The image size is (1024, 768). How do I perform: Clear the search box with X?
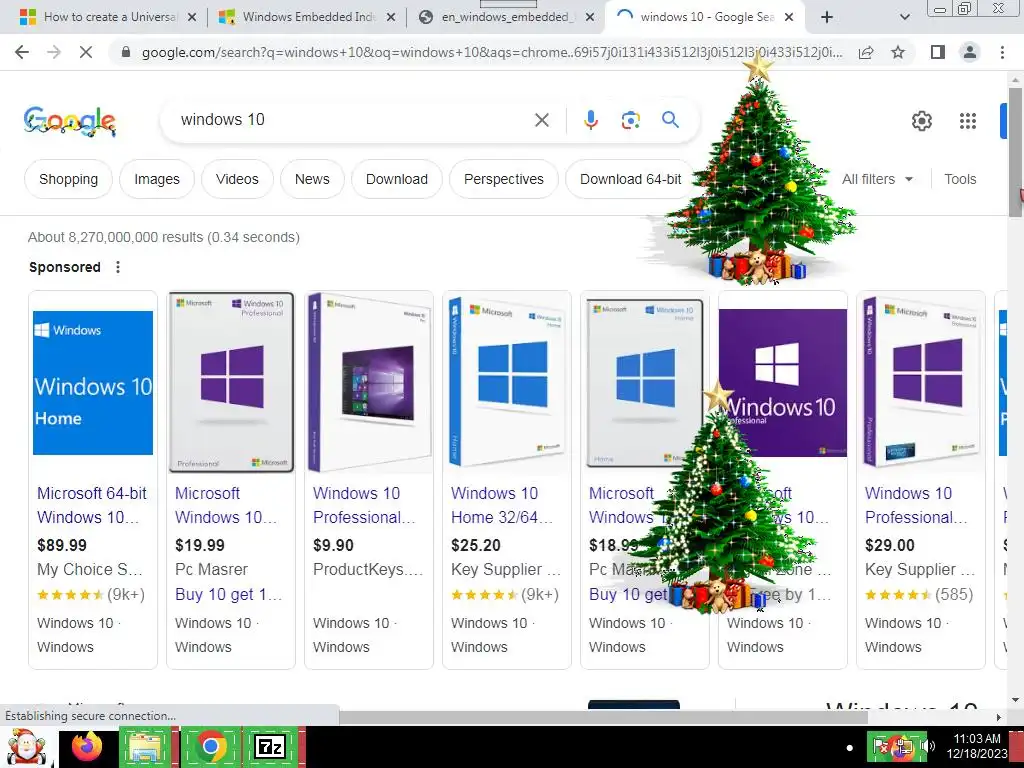541,120
